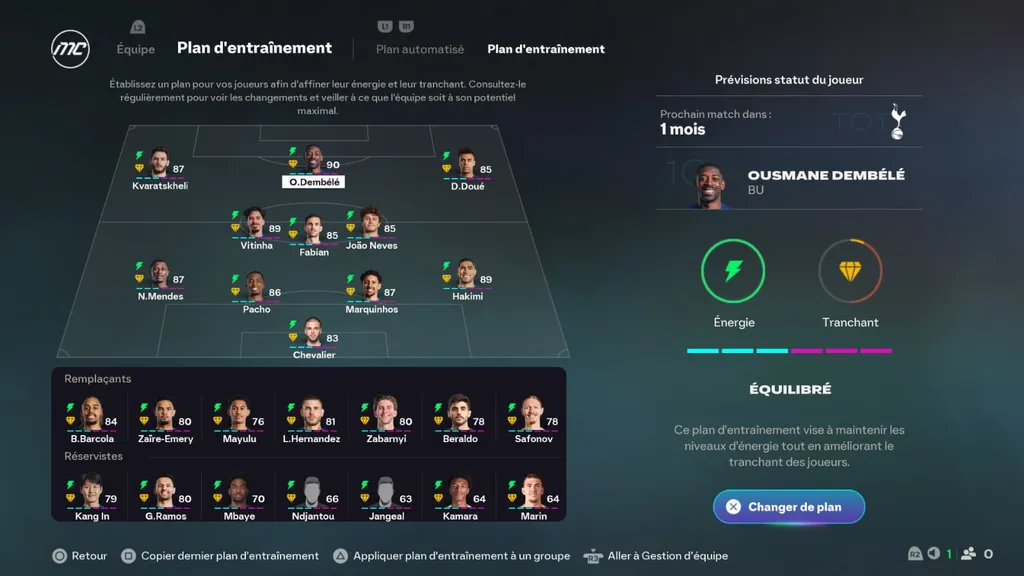Select goalkeeper Chevalier on the pitch

click(x=313, y=339)
